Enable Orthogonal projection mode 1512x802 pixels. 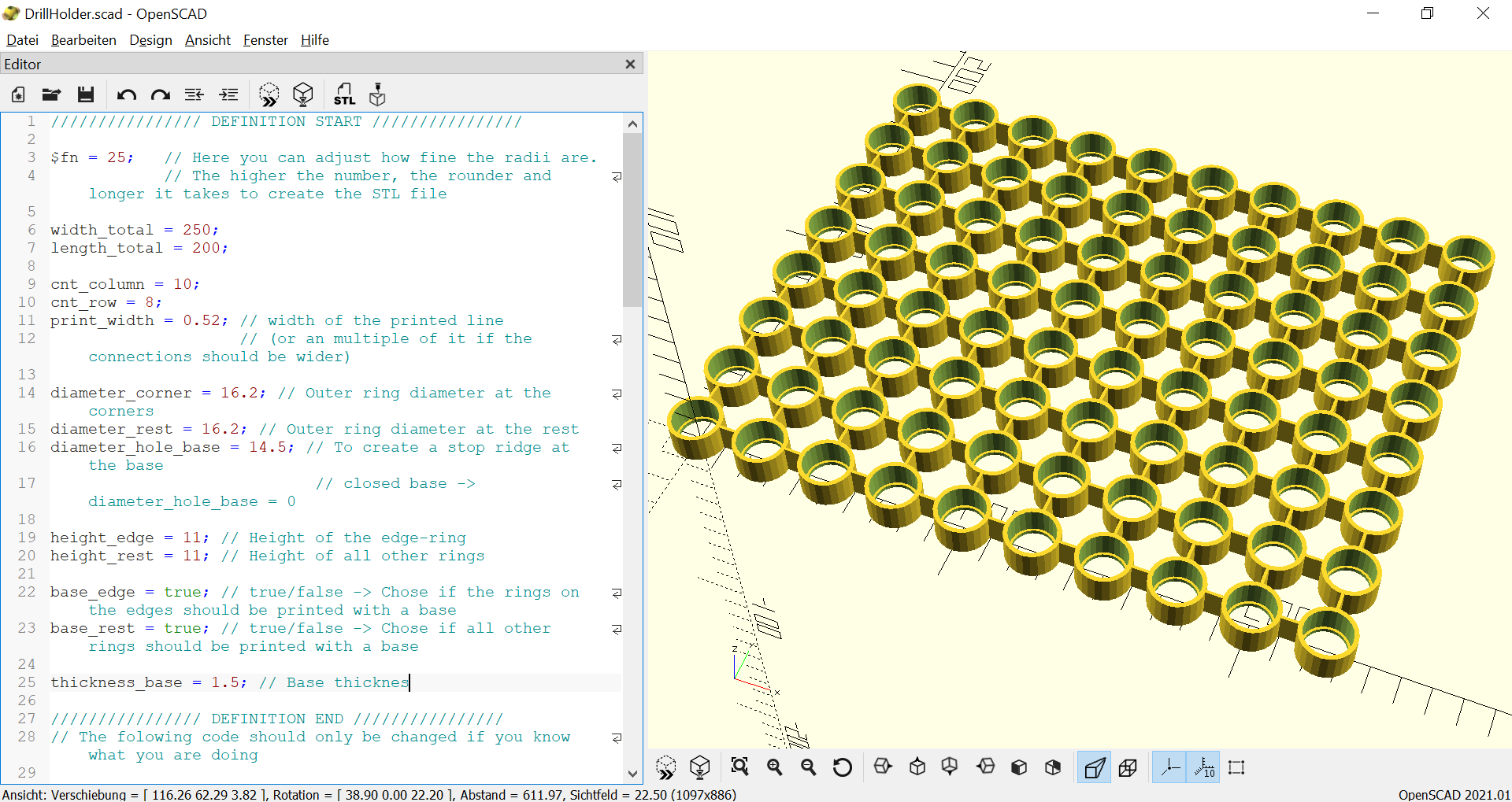click(1128, 767)
